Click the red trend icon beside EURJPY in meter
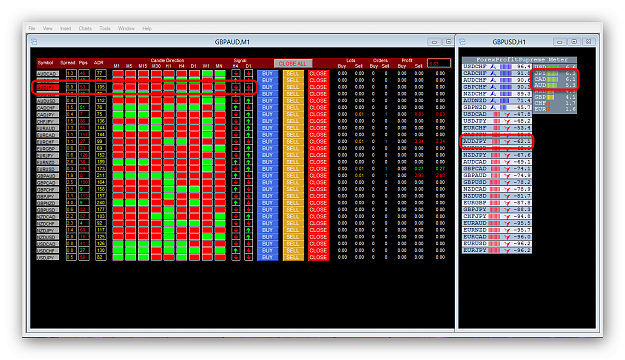 click(x=507, y=250)
